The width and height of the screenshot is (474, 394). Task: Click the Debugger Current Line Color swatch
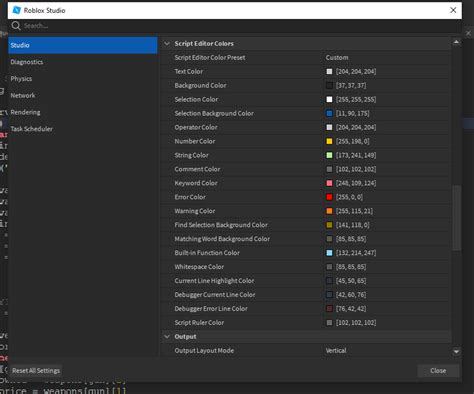pos(329,295)
